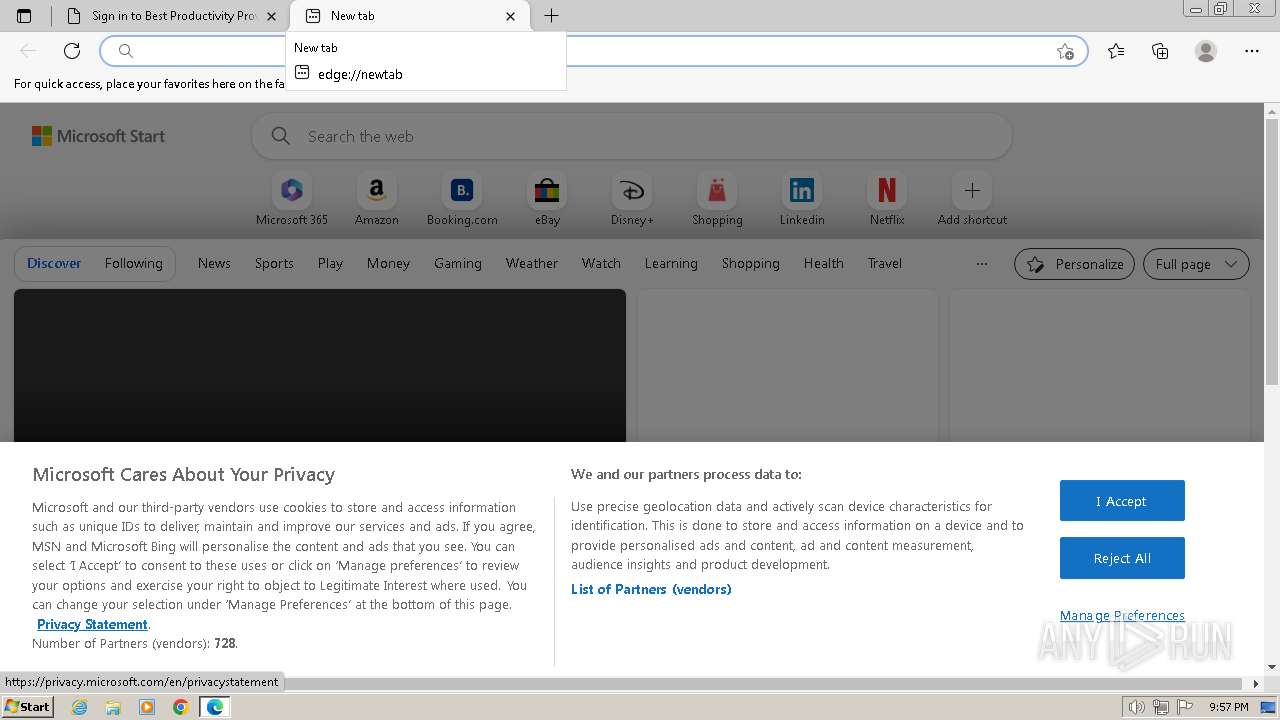
Task: Click the Search the web box
Action: pos(632,136)
